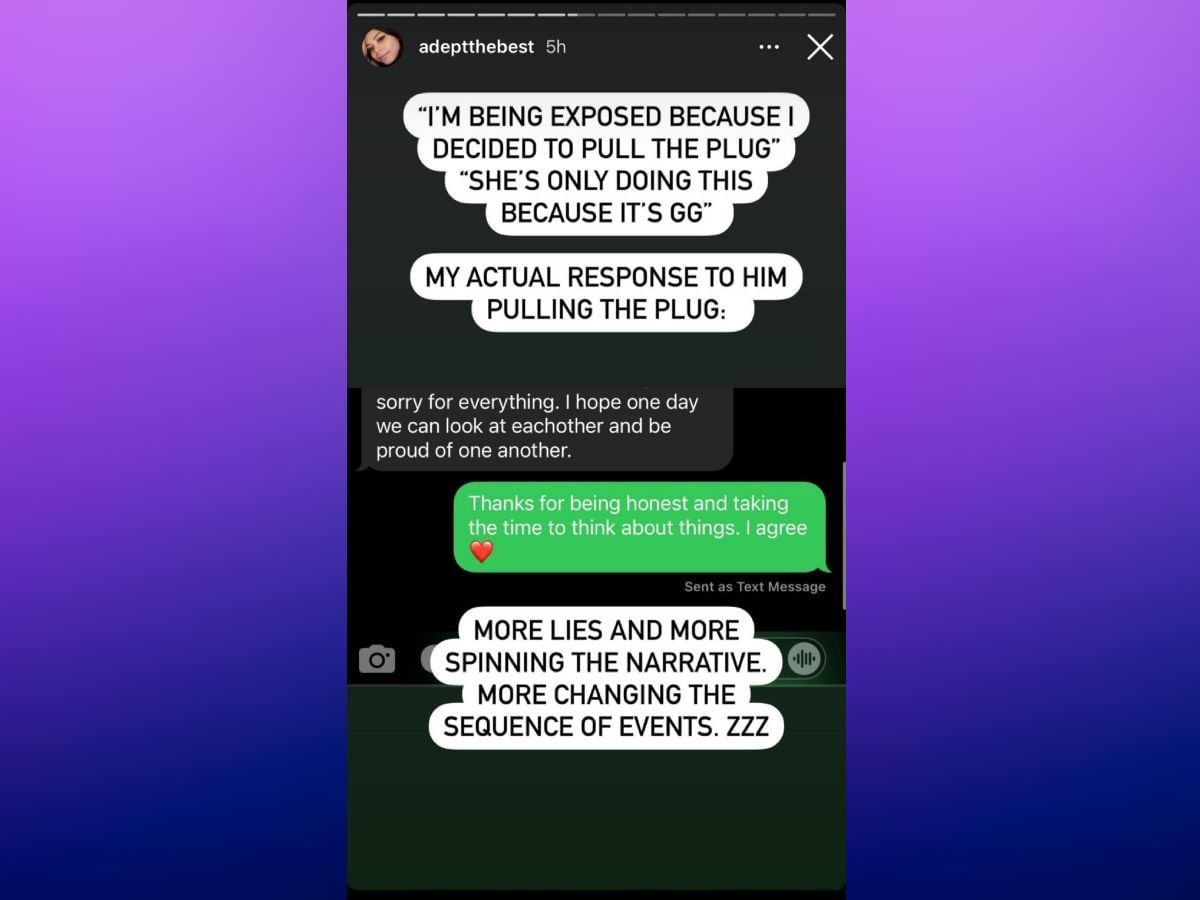Open the adeptthebest profile picture
Screen dimensions: 1200x900
(x=382, y=47)
